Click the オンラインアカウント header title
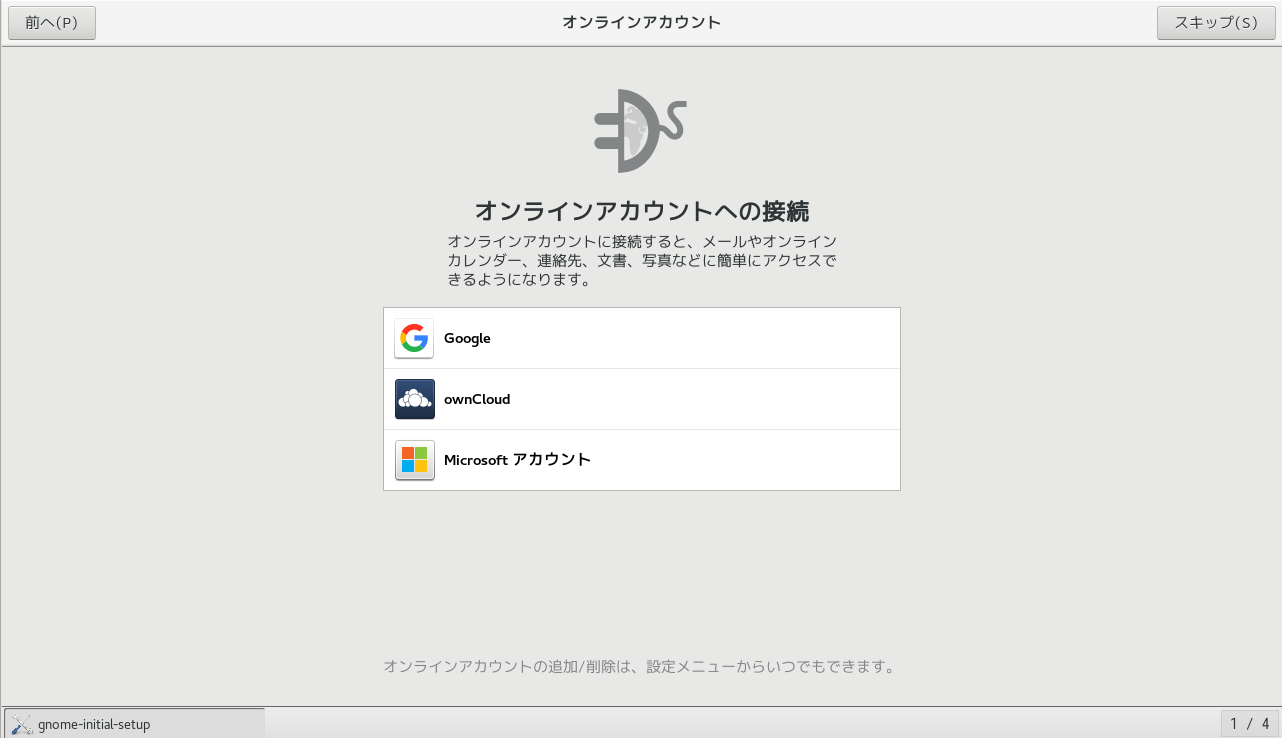This screenshot has height=738, width=1283. (x=641, y=22)
